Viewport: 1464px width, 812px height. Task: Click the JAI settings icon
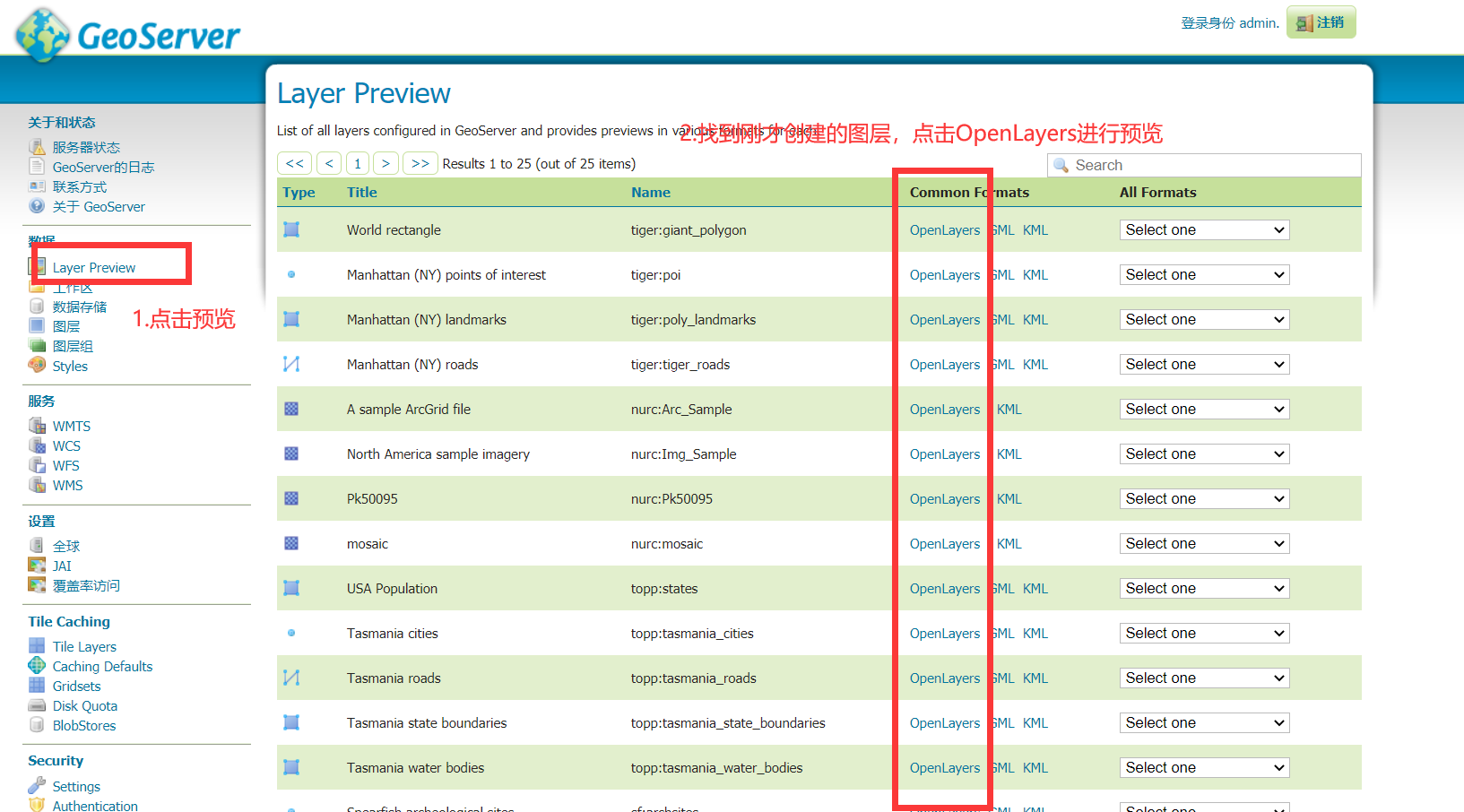[x=37, y=565]
